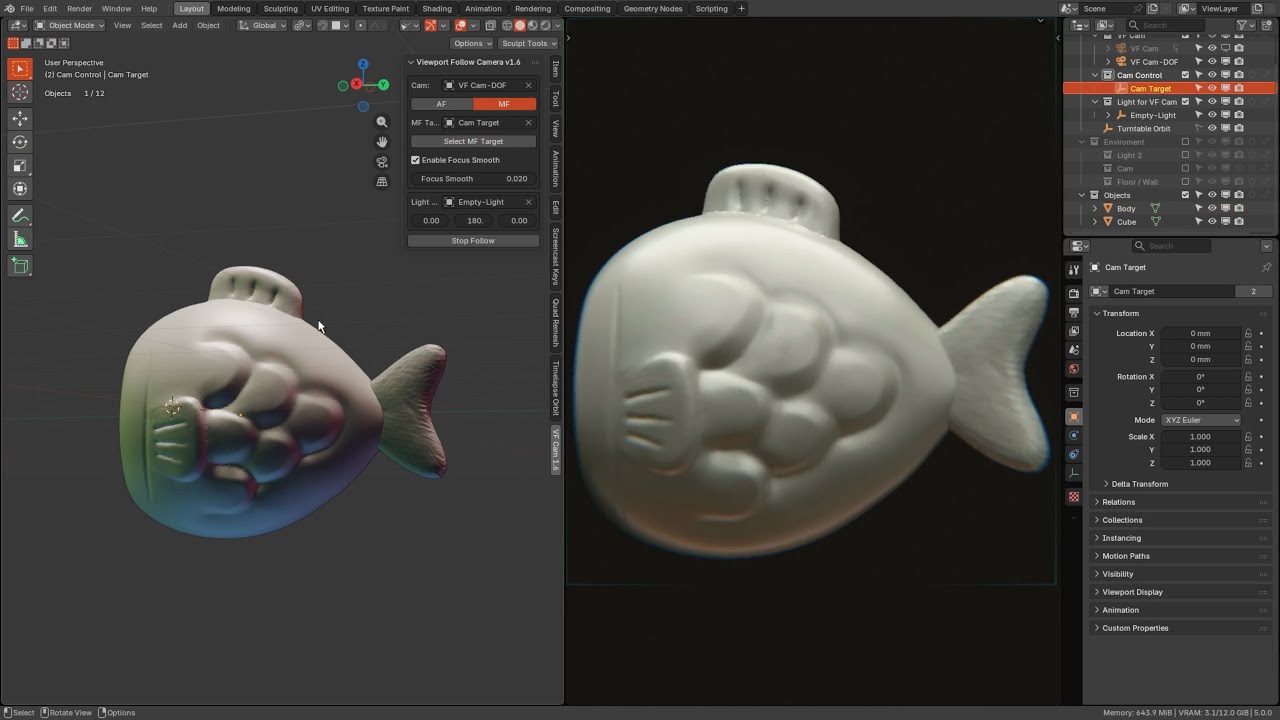Toggle Turntable Orbit visibility eye

pos(1212,128)
